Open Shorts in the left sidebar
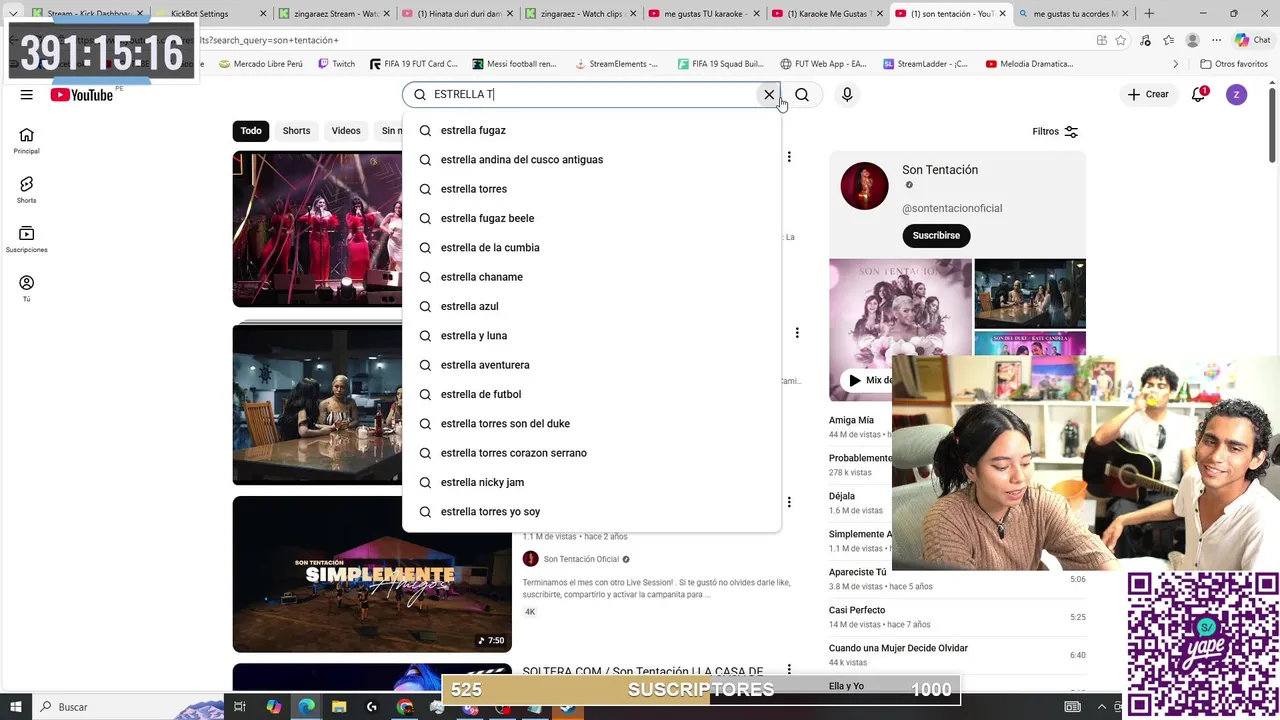 (27, 190)
